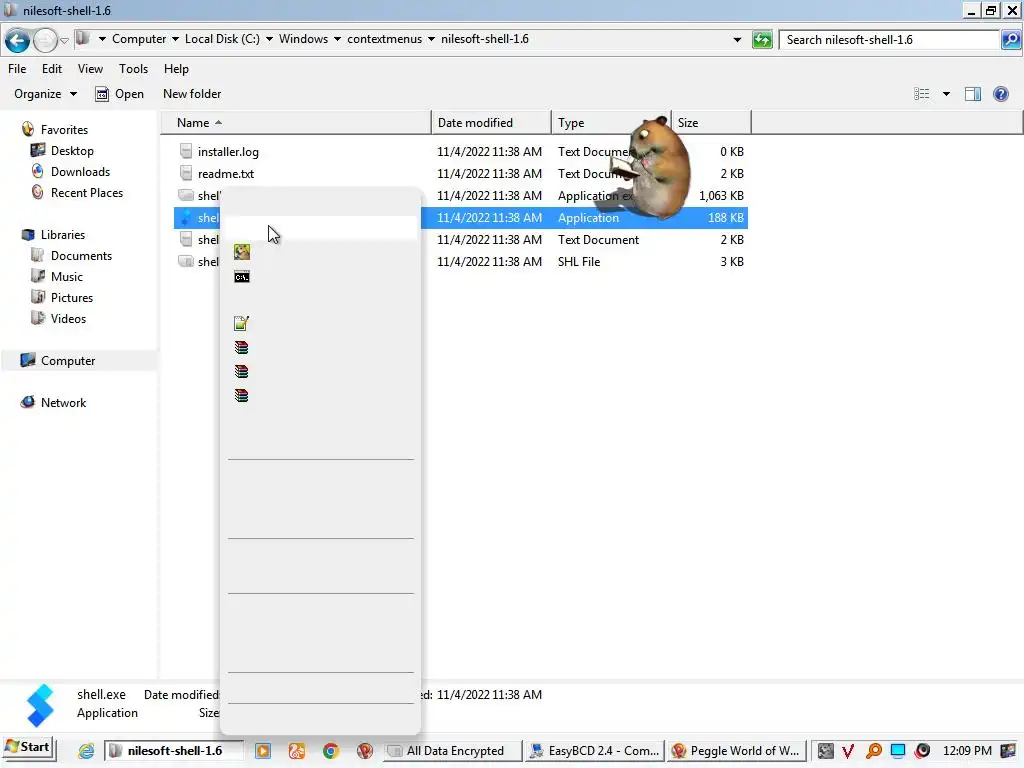
Task: Click the SHL File type cell
Action: (579, 262)
